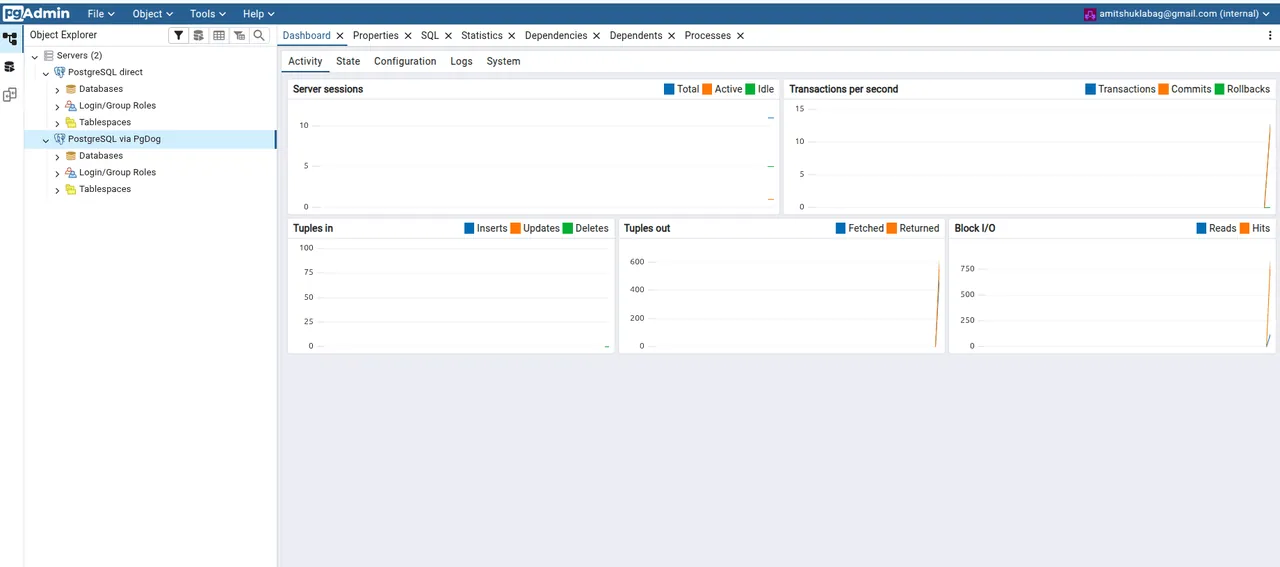Open the Query Tool toolbar icon
This screenshot has width=1280, height=567.
point(198,35)
